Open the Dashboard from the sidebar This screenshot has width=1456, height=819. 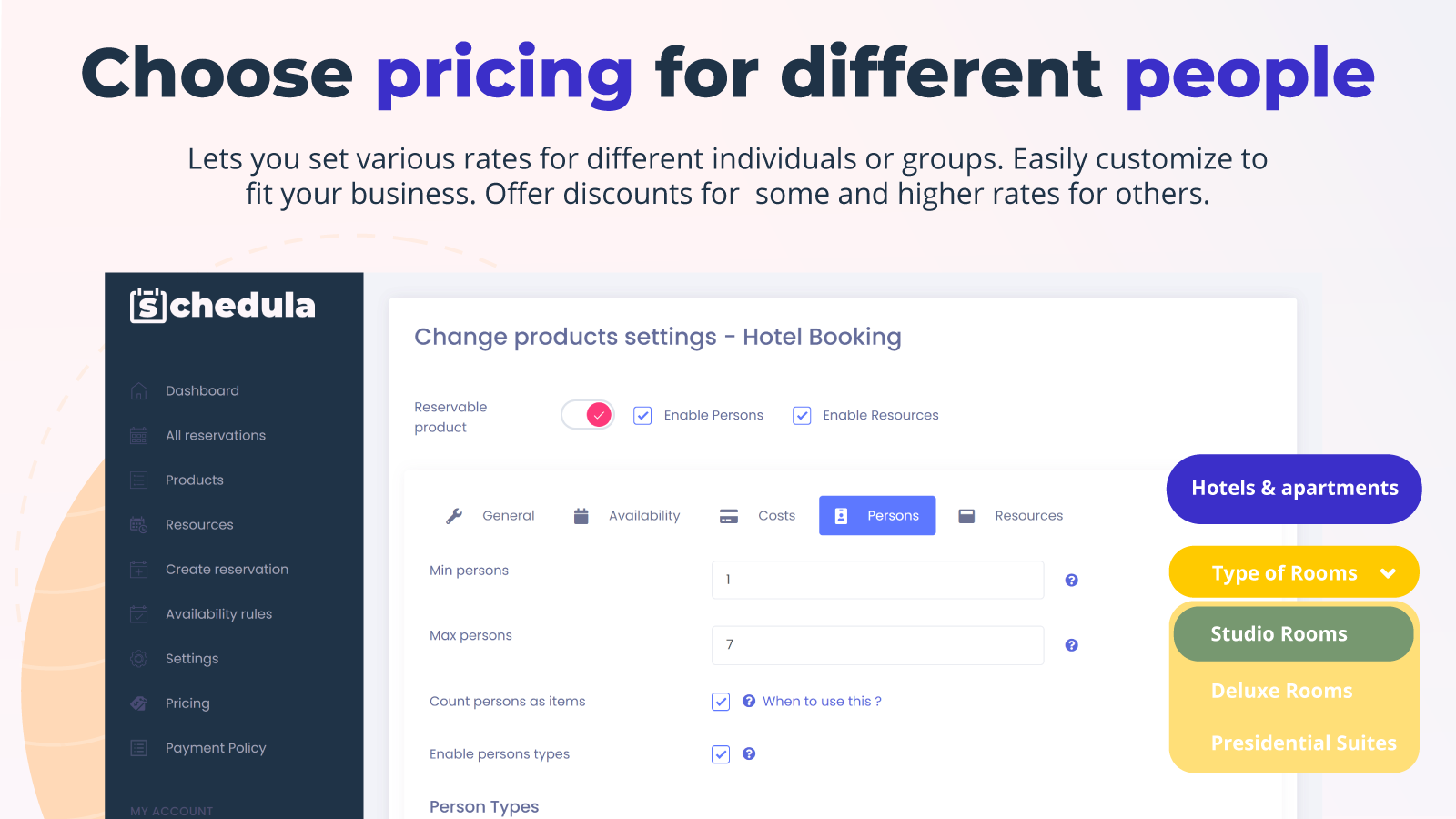tap(201, 390)
